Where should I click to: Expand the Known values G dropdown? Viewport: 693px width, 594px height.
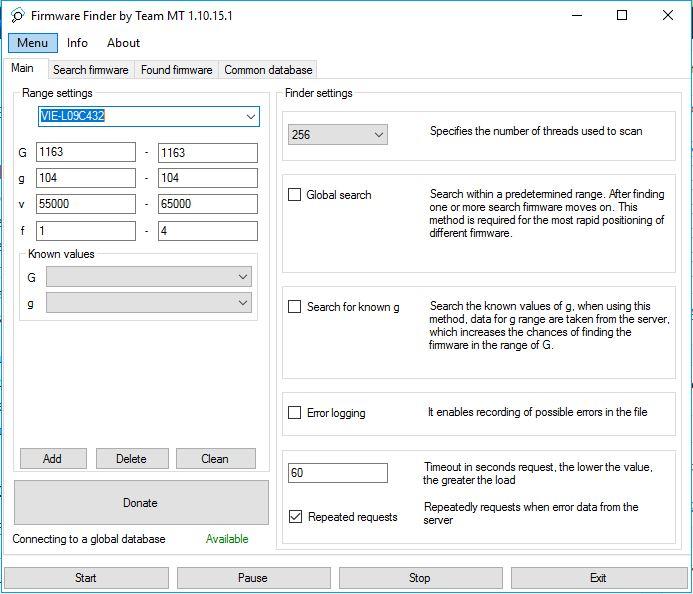pos(149,277)
